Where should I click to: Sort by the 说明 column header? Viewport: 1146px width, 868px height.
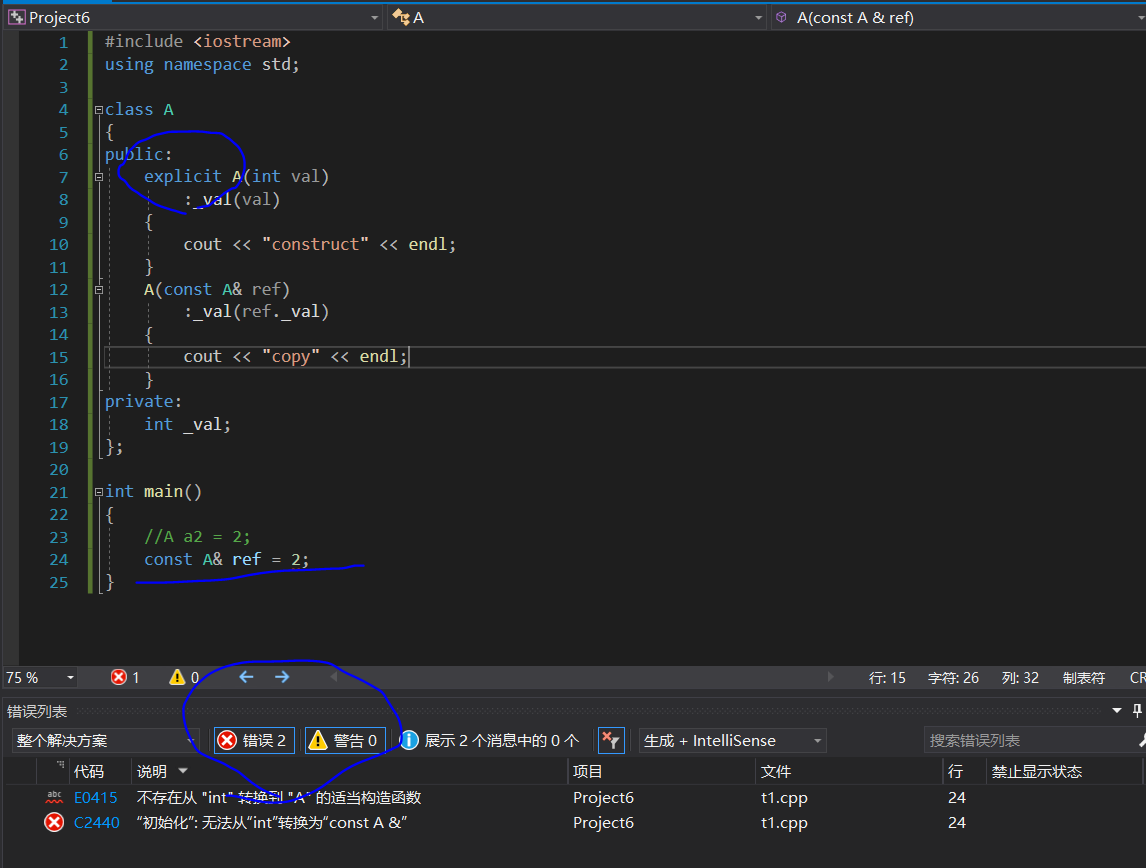152,772
